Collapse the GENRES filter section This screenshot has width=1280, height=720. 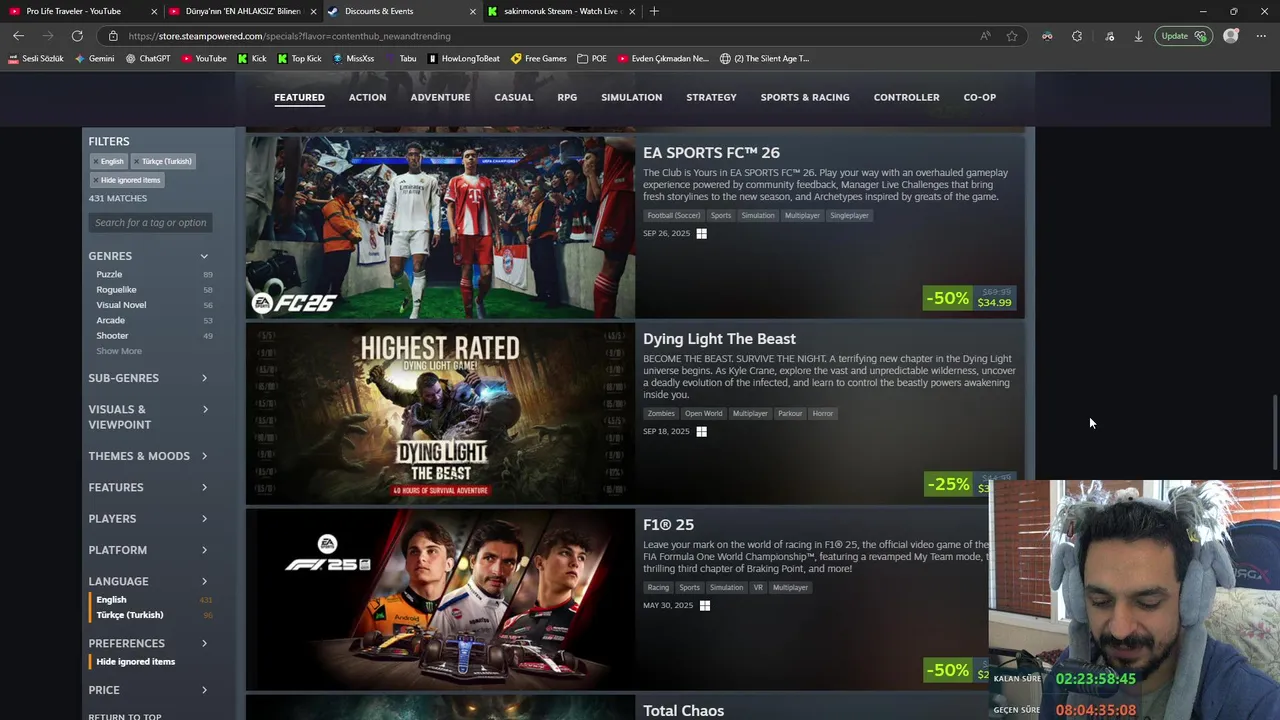tap(150, 256)
